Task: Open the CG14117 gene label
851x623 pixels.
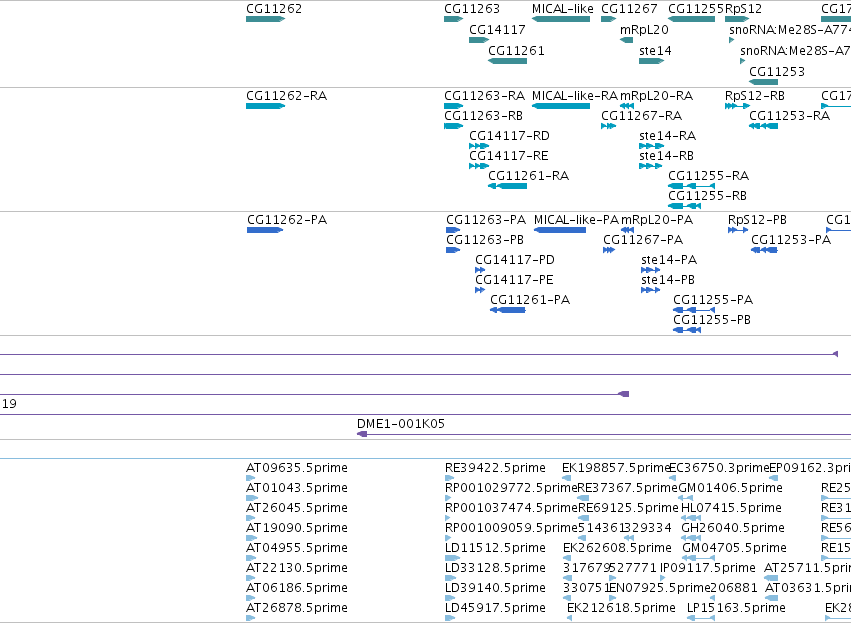Action: click(x=497, y=29)
